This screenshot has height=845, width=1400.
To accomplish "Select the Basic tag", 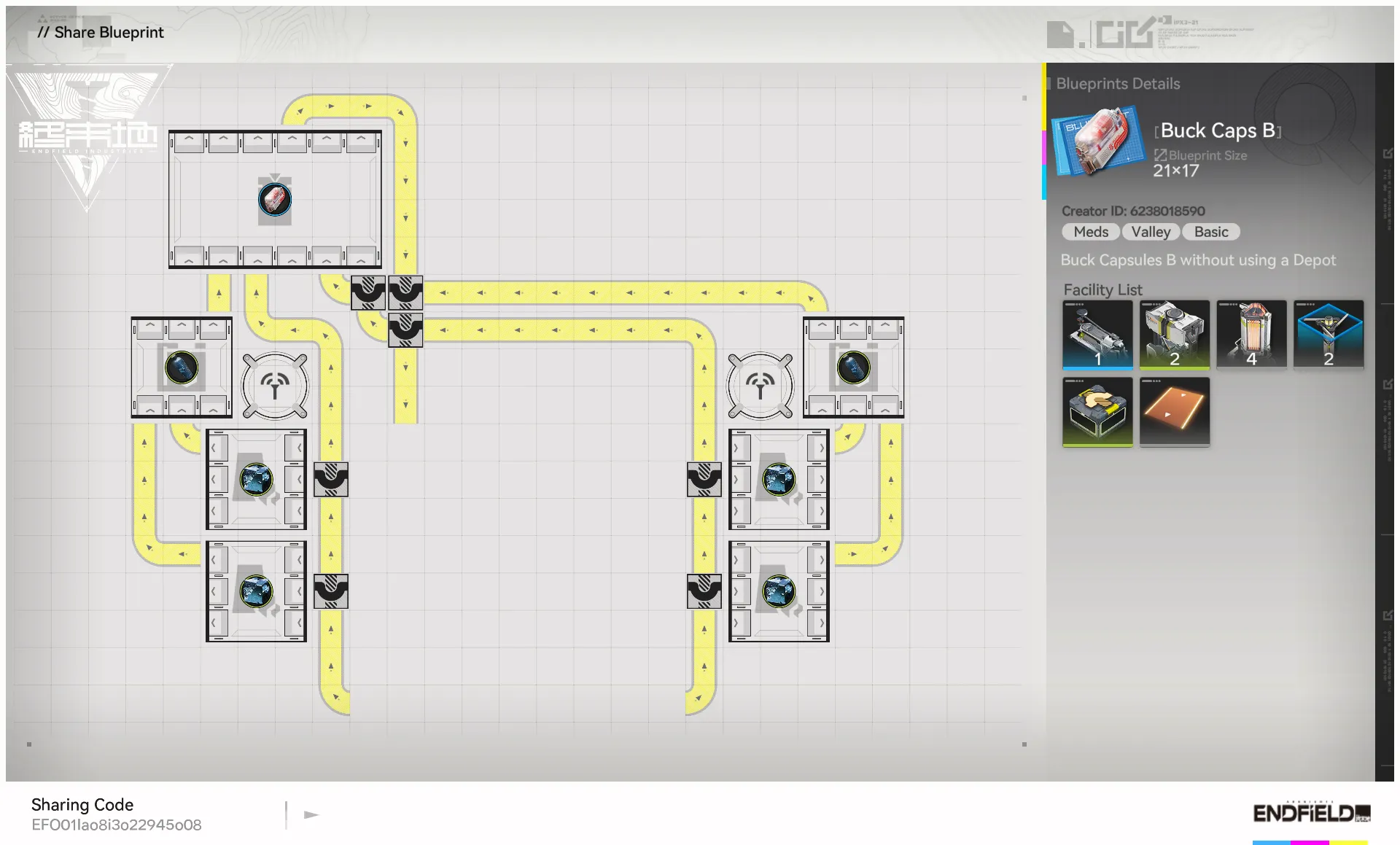I will pos(1210,232).
